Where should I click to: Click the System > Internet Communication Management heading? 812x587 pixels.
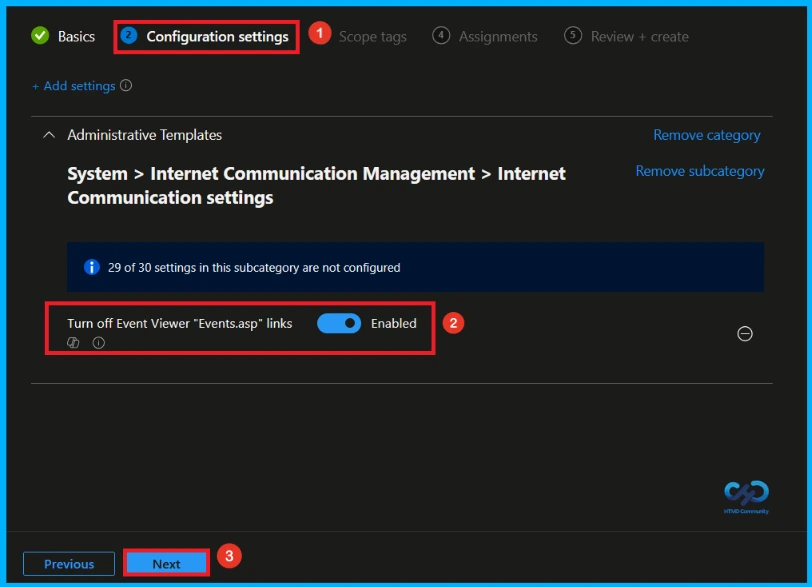tap(316, 185)
